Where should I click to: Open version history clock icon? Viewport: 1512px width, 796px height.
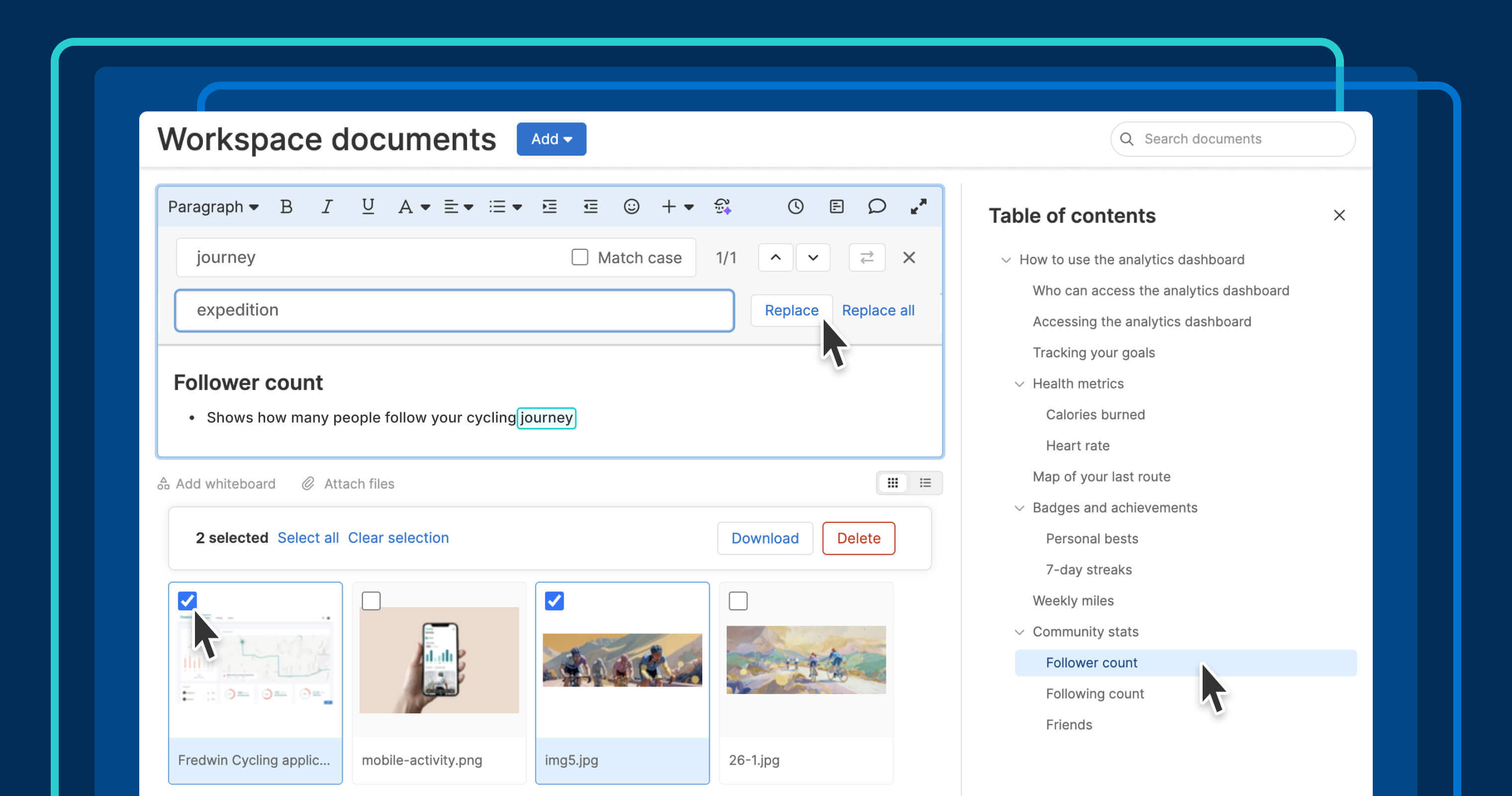[x=795, y=206]
